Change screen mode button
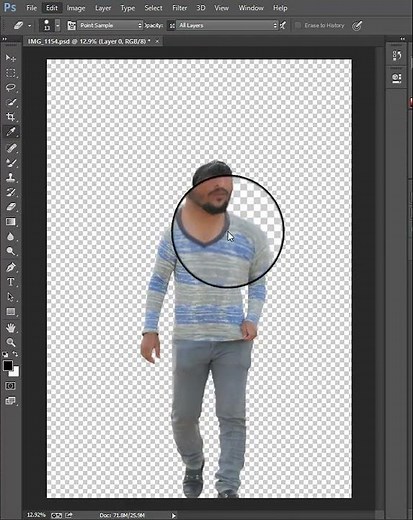Screen dimensions: 413x520 tap(10, 400)
